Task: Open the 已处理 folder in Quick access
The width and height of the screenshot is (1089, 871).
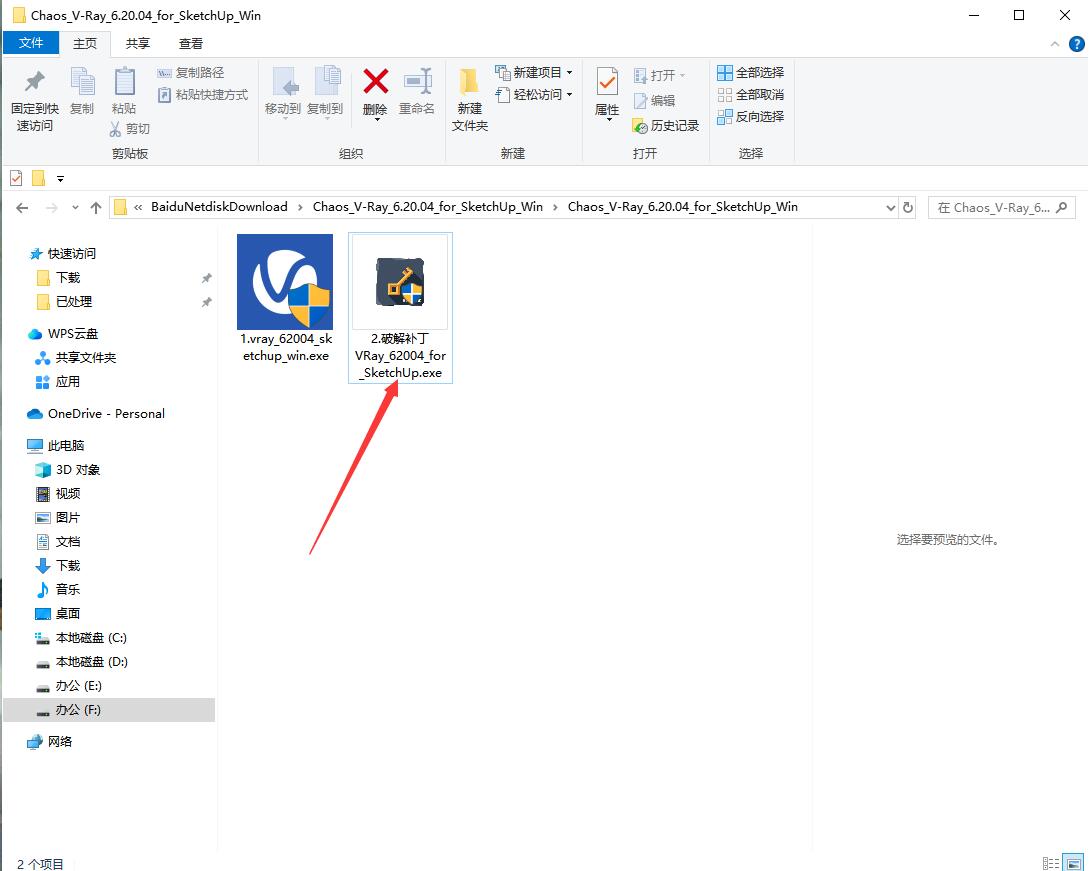Action: point(64,301)
